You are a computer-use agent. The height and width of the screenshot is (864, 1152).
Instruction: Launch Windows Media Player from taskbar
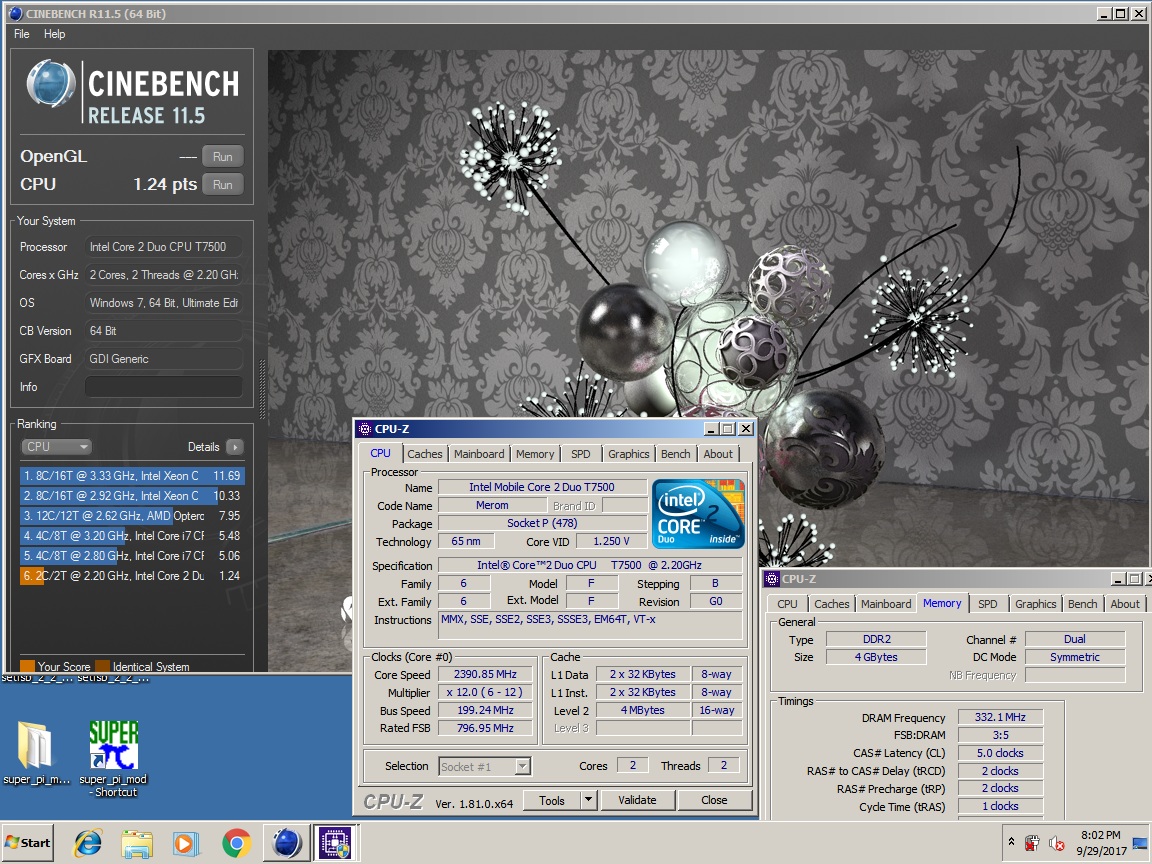point(186,843)
